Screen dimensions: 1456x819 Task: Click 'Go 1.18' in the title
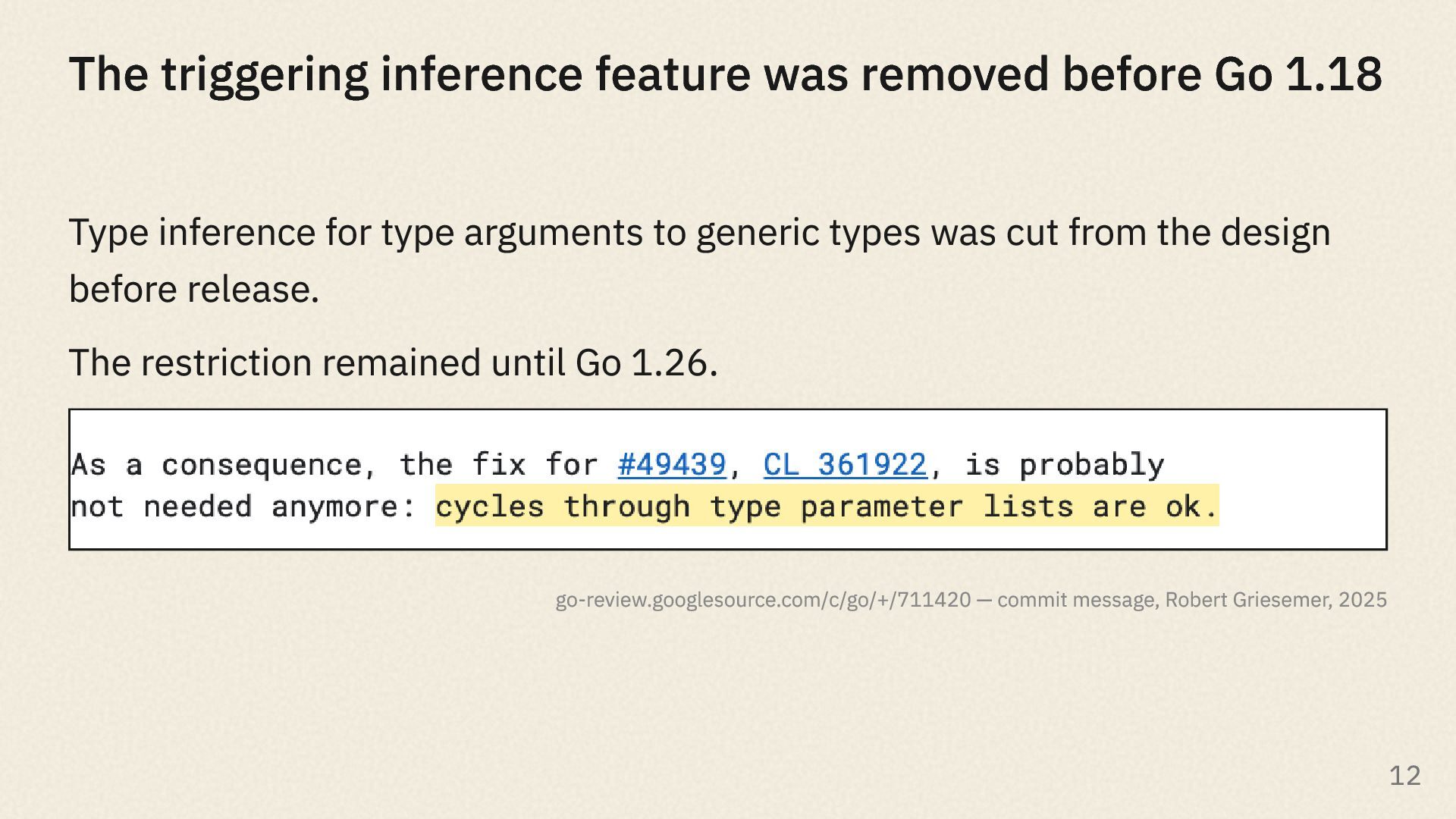tap(1298, 75)
